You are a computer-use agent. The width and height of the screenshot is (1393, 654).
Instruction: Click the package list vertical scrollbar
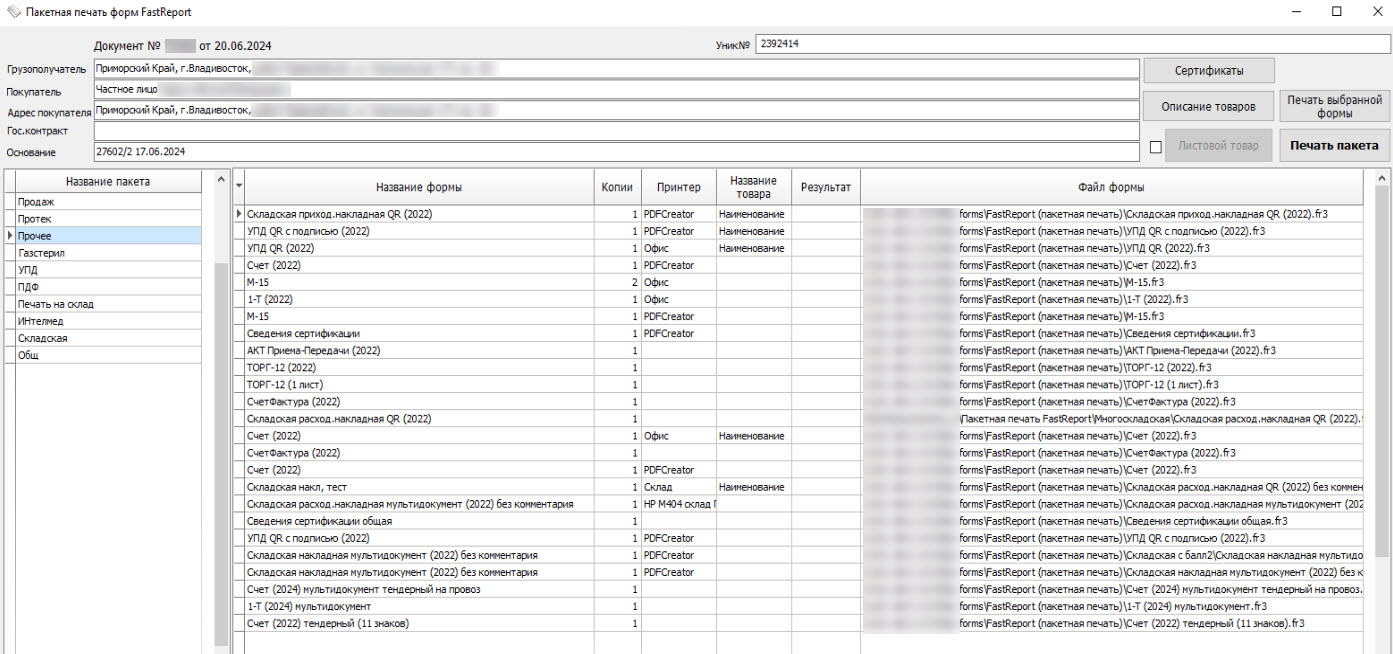click(222, 400)
